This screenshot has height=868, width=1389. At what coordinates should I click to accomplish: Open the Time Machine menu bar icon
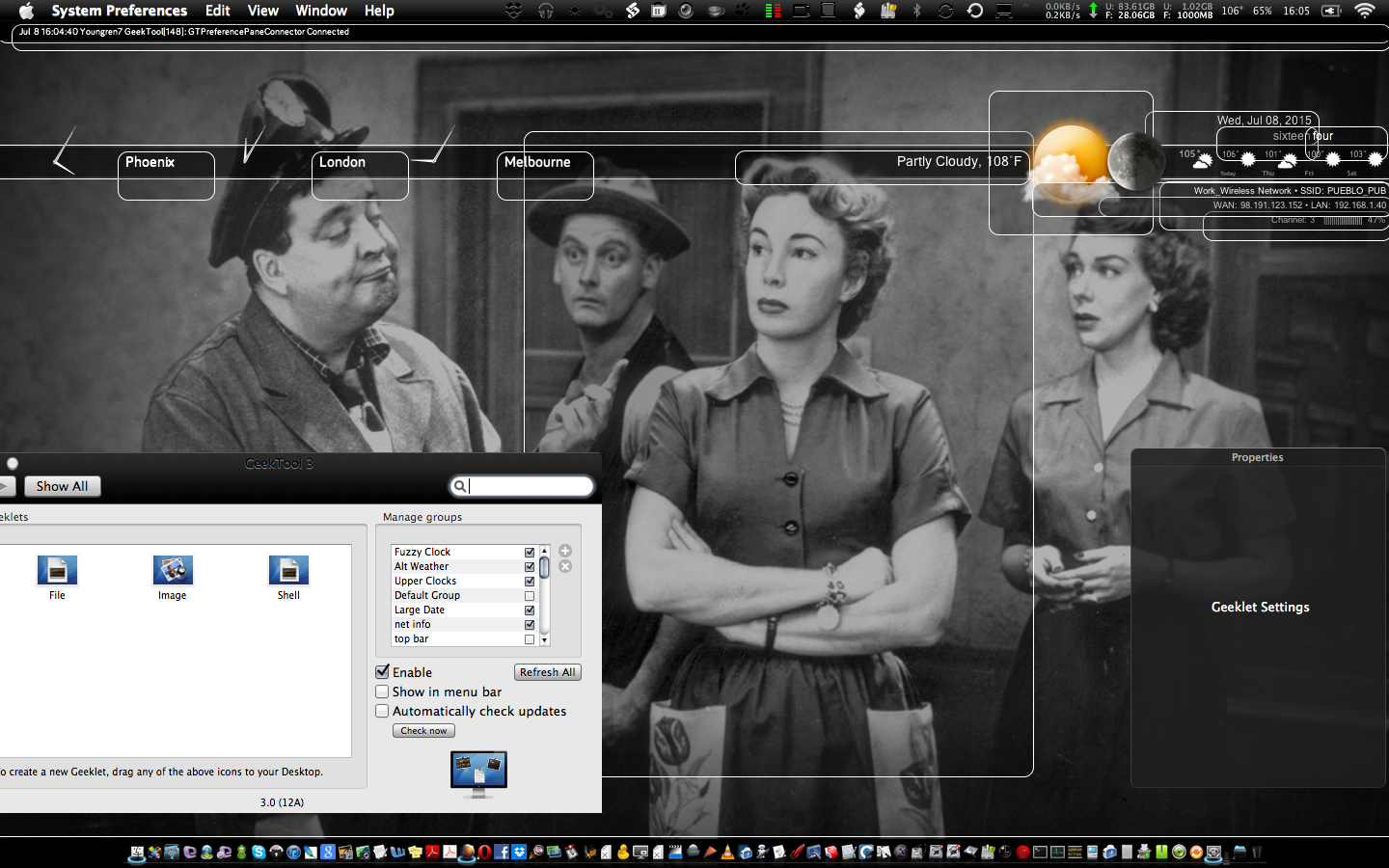[975, 11]
